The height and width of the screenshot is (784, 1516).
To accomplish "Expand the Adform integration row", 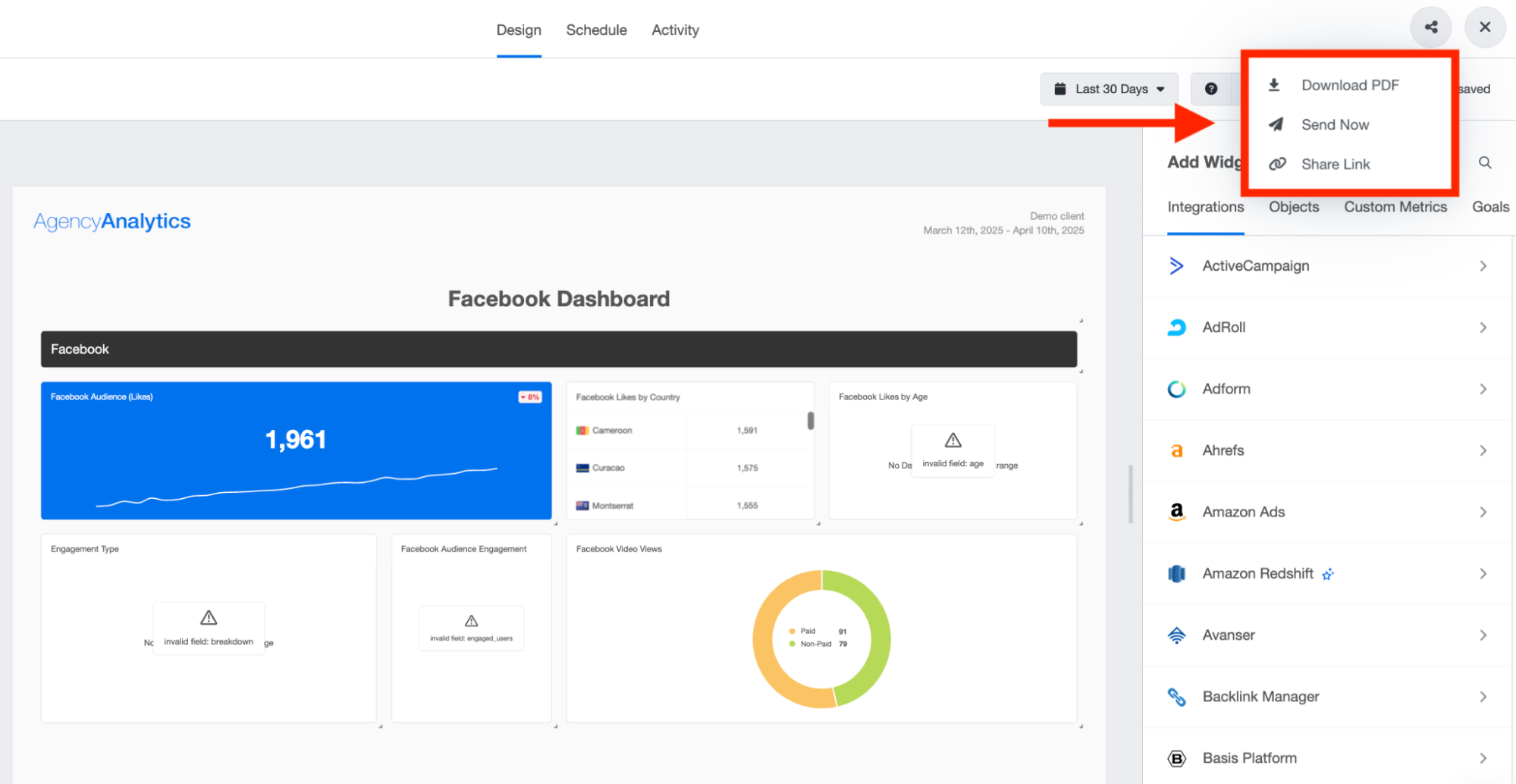I will [1483, 389].
